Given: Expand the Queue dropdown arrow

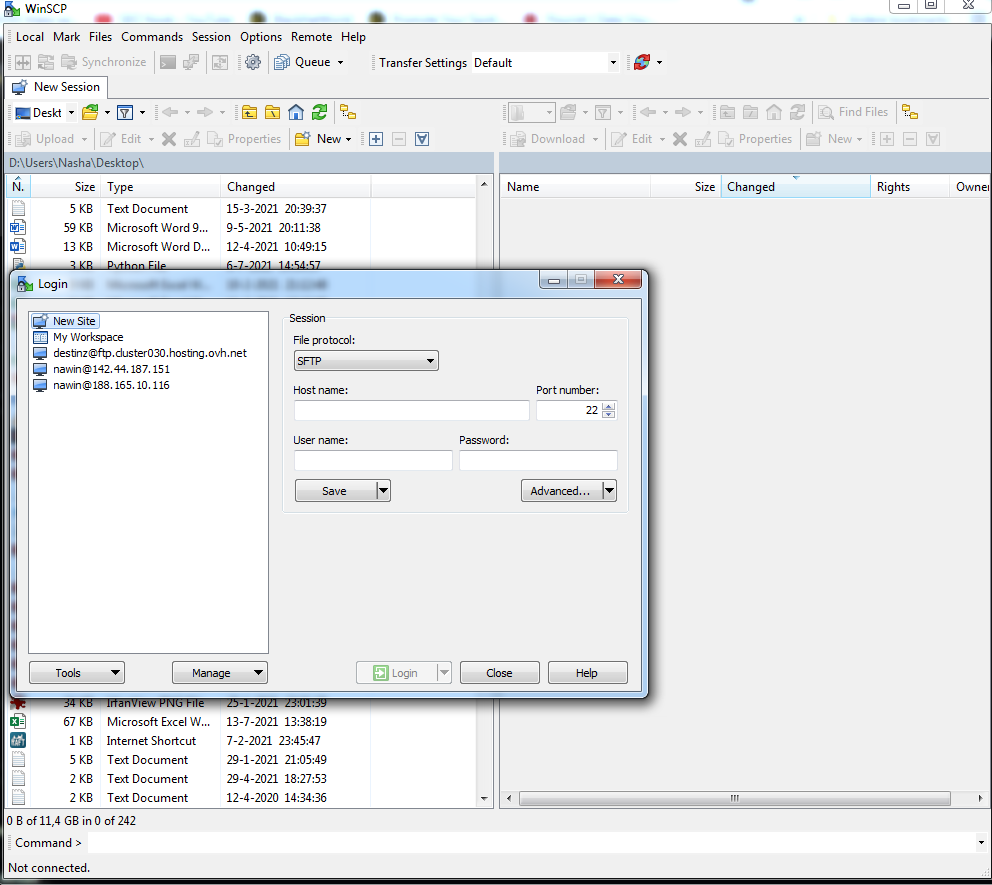Looking at the screenshot, I should [340, 62].
